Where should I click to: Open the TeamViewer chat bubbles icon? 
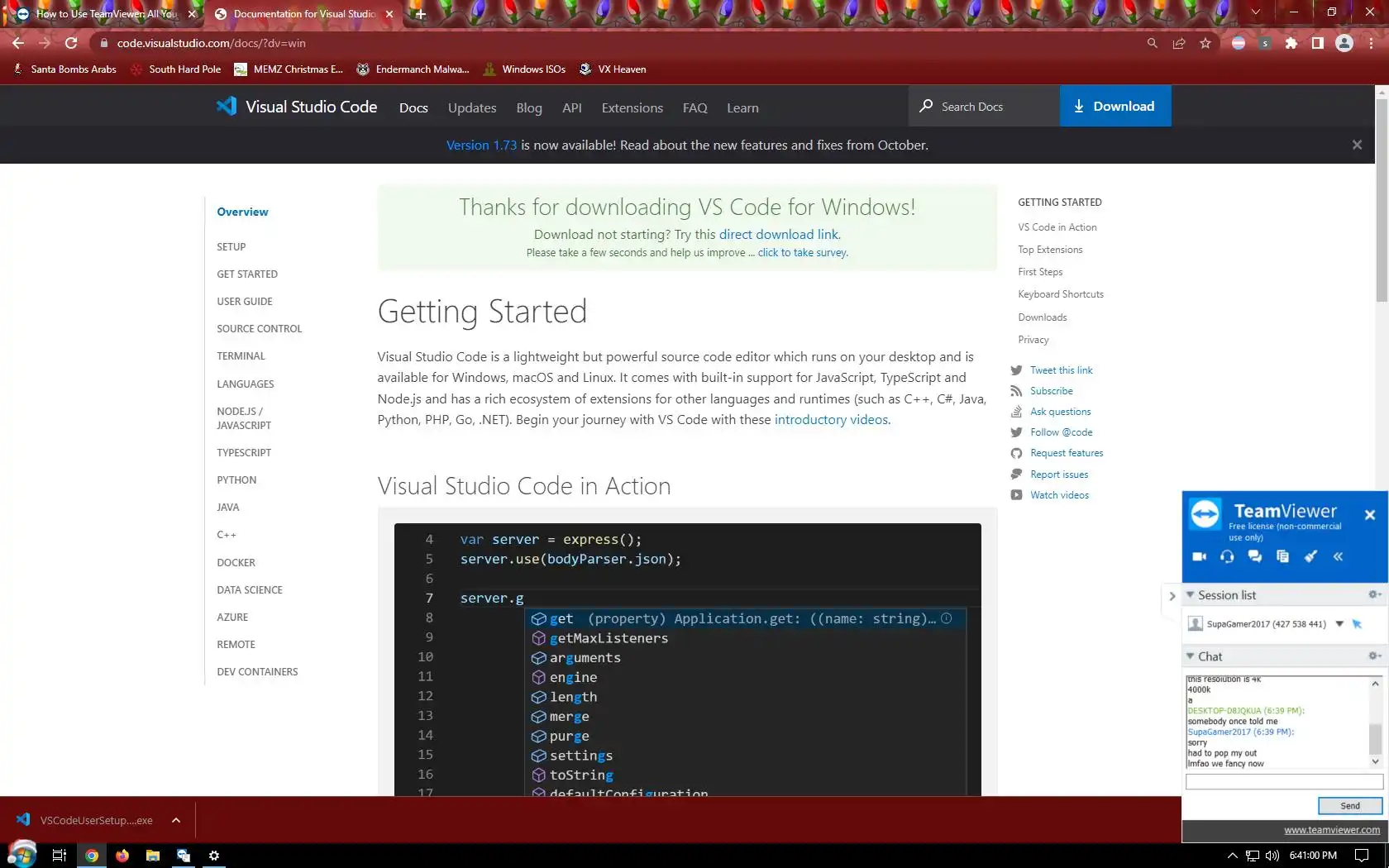coord(1255,556)
